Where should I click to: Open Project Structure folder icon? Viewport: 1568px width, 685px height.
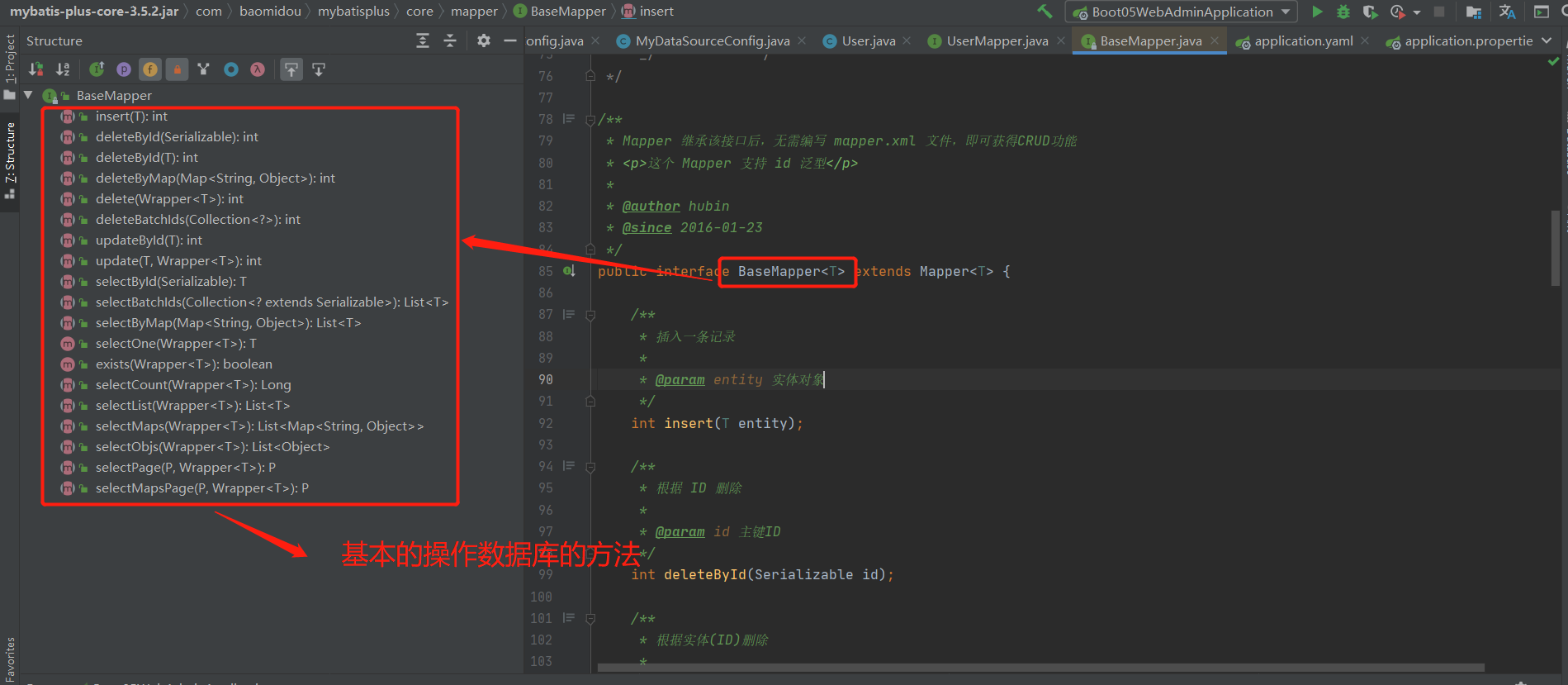pyautogui.click(x=1473, y=12)
